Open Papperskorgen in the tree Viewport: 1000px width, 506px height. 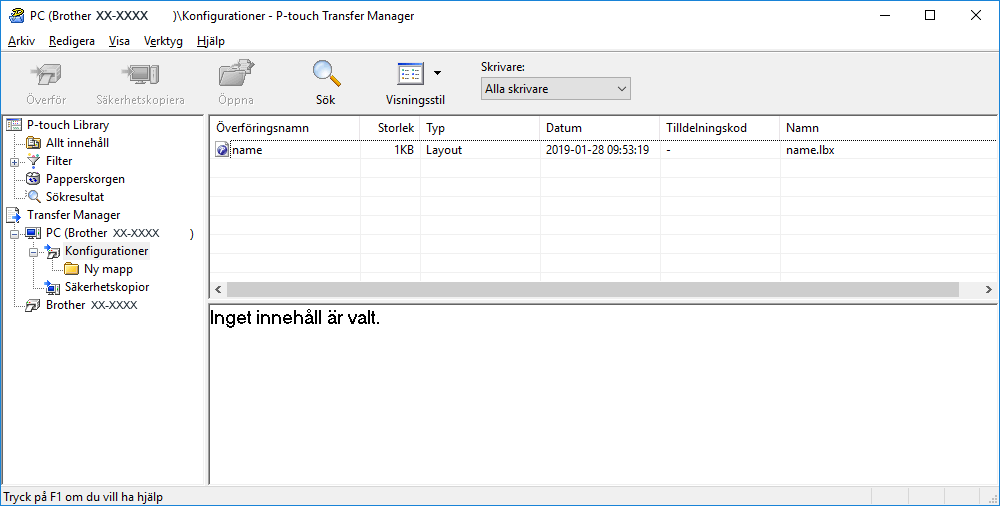click(x=85, y=179)
